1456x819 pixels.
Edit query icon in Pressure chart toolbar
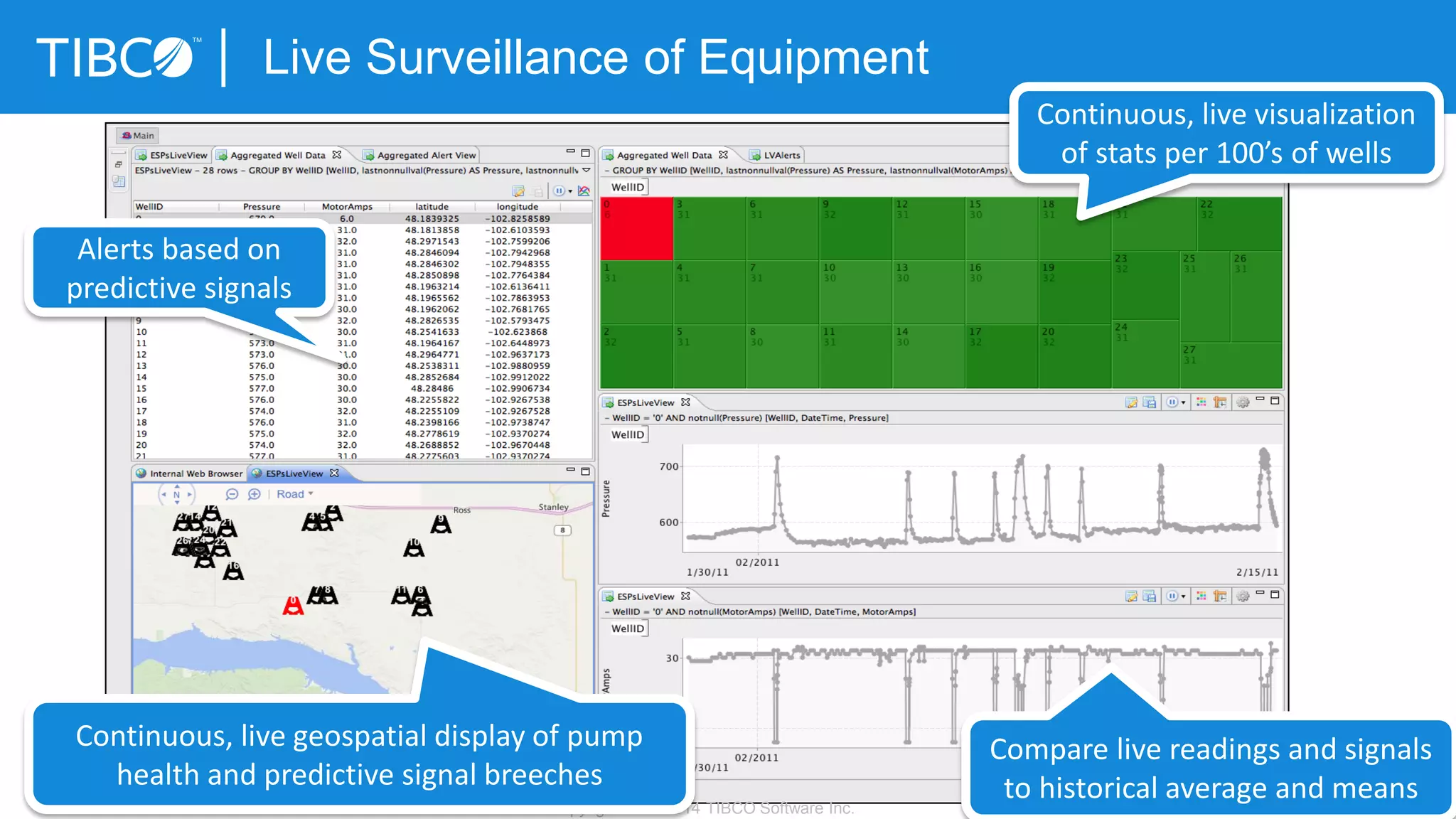(1131, 402)
